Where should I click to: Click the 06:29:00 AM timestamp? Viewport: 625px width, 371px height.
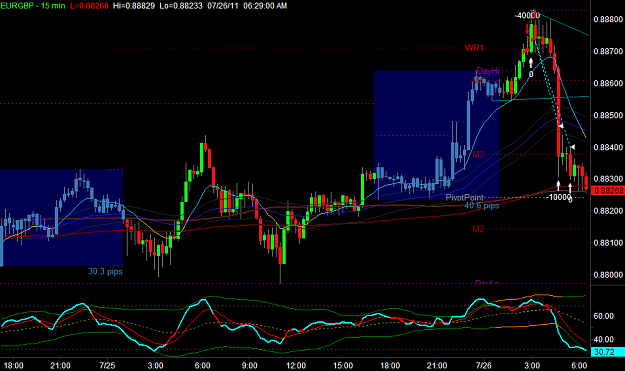coord(265,6)
